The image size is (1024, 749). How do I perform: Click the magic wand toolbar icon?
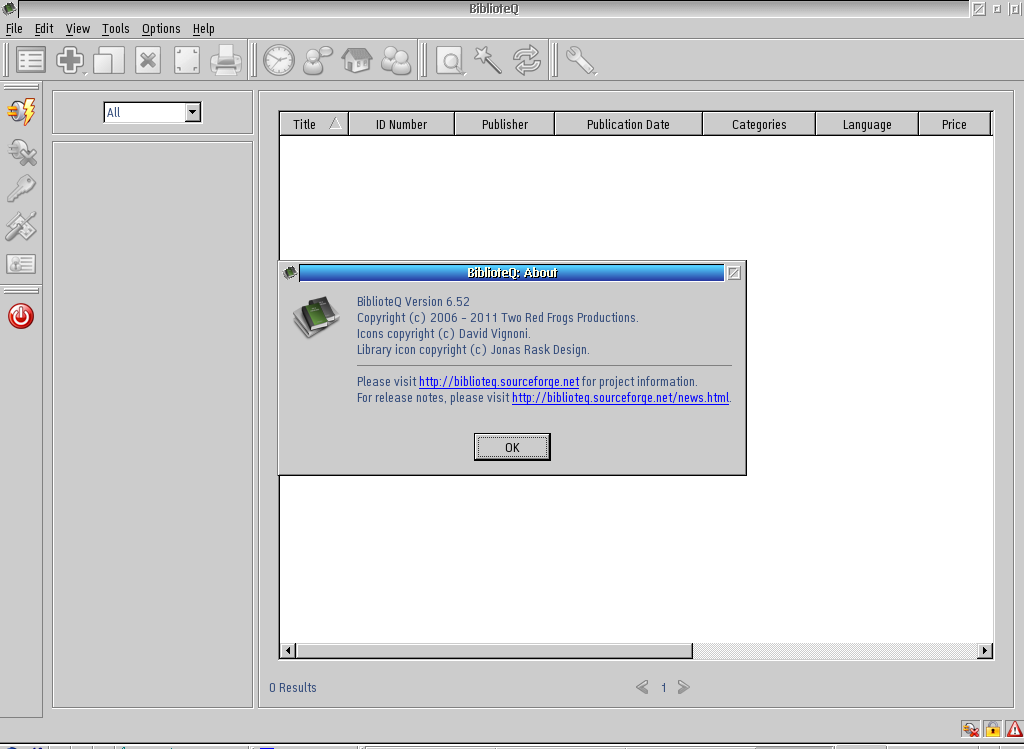488,60
